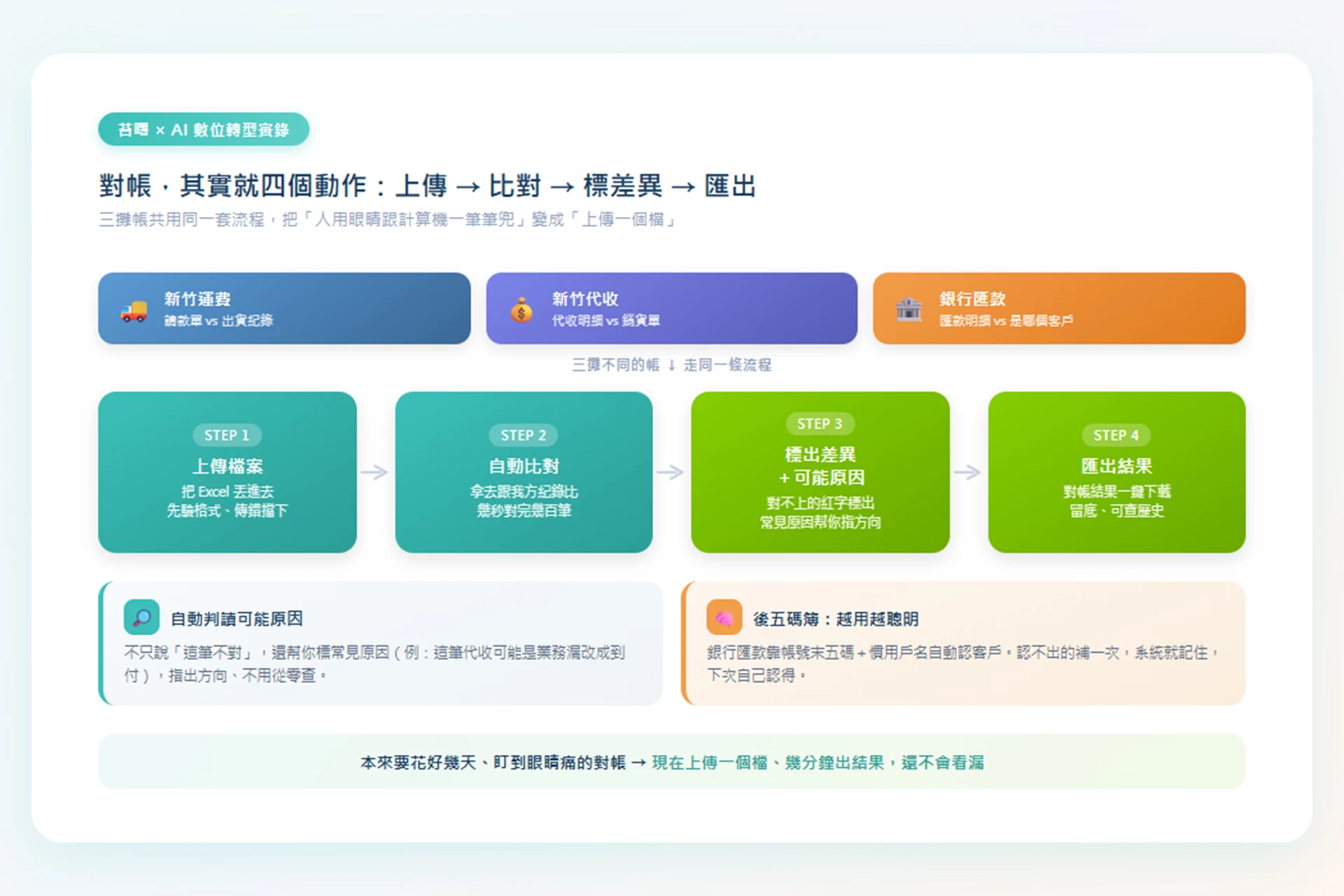
Task: Click the magnifying glass icon beside 自動判讀可能原因
Action: tap(141, 617)
